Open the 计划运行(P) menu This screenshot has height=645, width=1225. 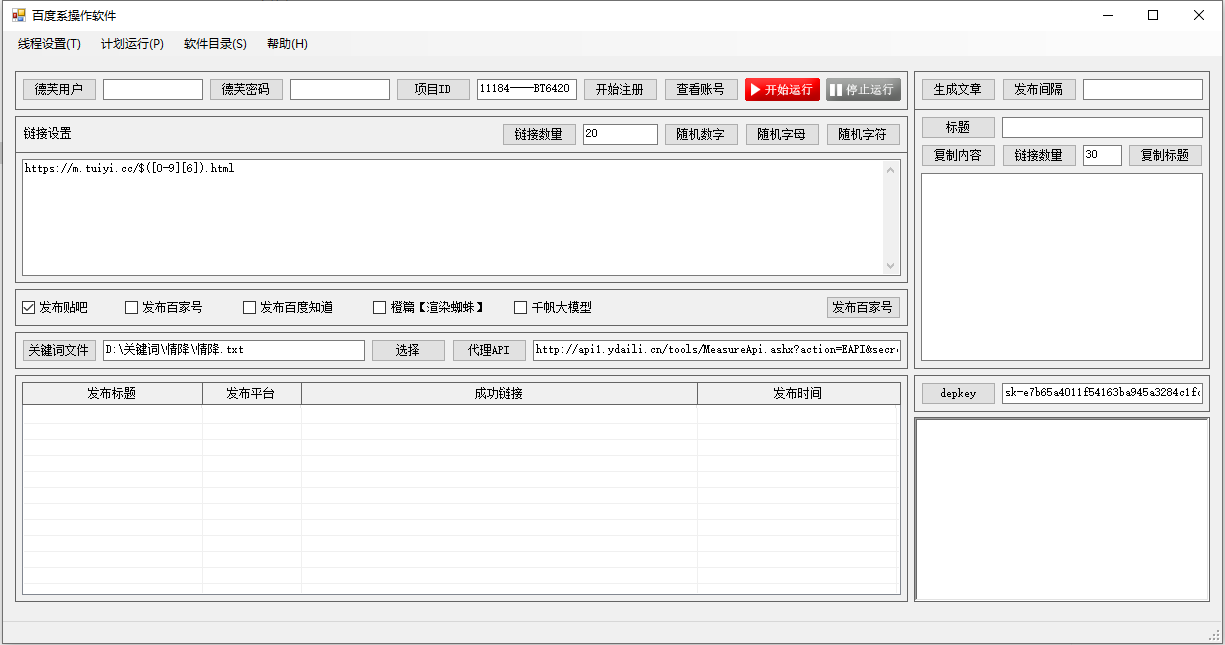pos(132,44)
